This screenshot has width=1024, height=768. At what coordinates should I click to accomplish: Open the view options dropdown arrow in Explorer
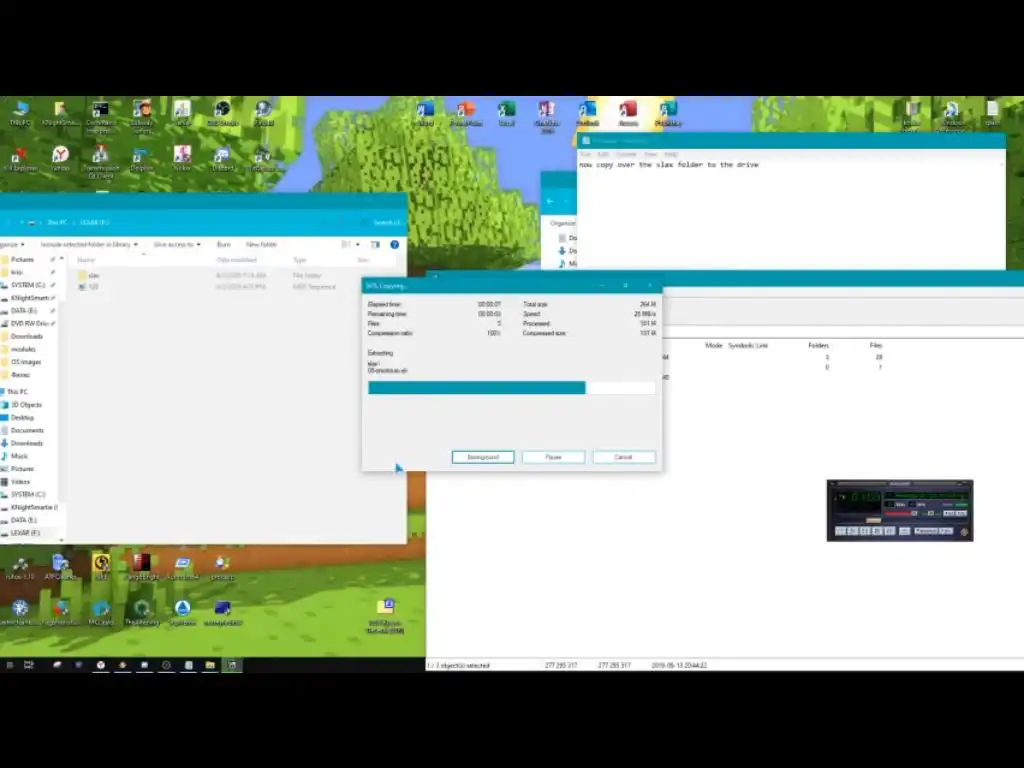(357, 244)
